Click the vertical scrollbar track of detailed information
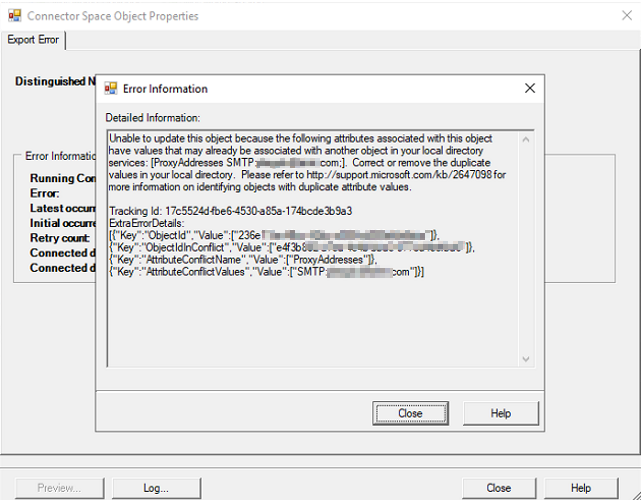The height and width of the screenshot is (500, 641). pos(526,250)
